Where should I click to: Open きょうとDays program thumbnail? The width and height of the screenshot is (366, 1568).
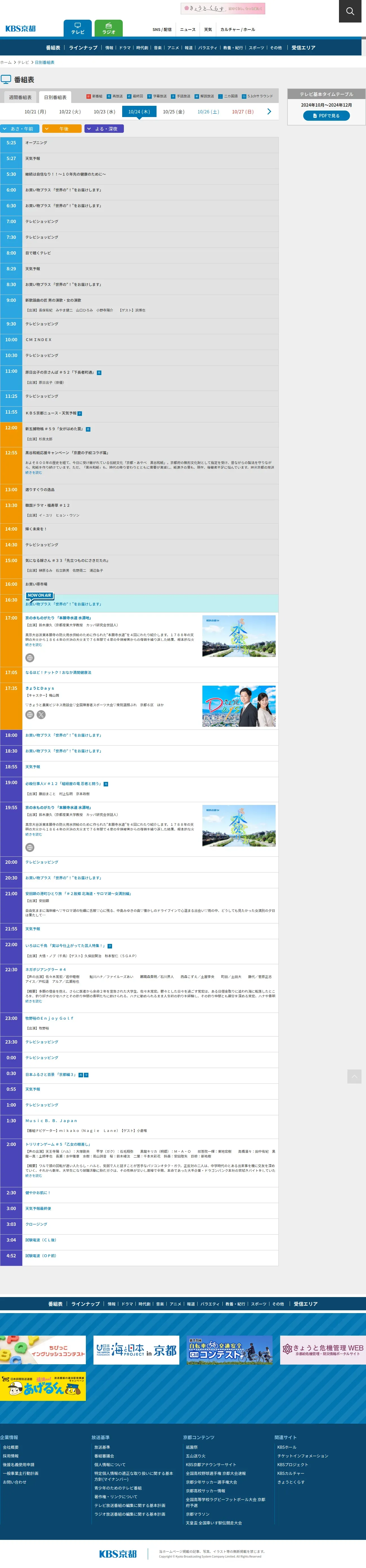coord(239,707)
